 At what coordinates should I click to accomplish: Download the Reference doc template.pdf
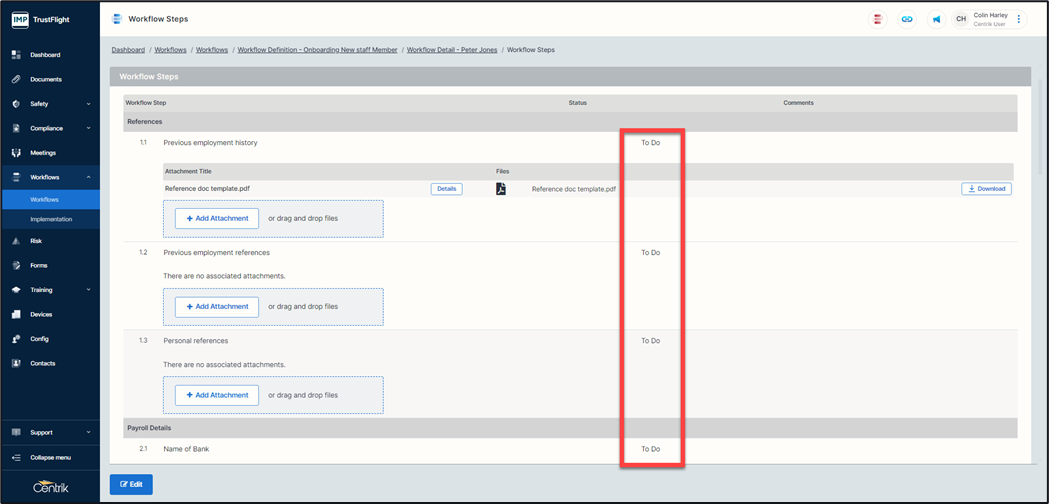click(986, 189)
